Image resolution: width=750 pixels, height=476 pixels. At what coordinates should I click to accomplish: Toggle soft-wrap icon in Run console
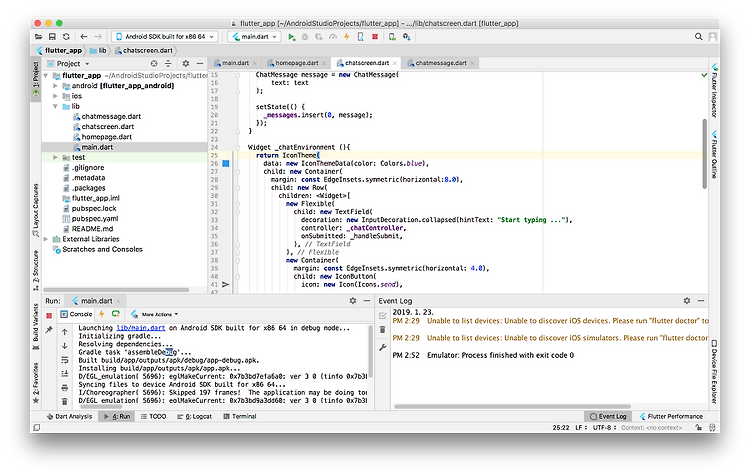tap(65, 360)
